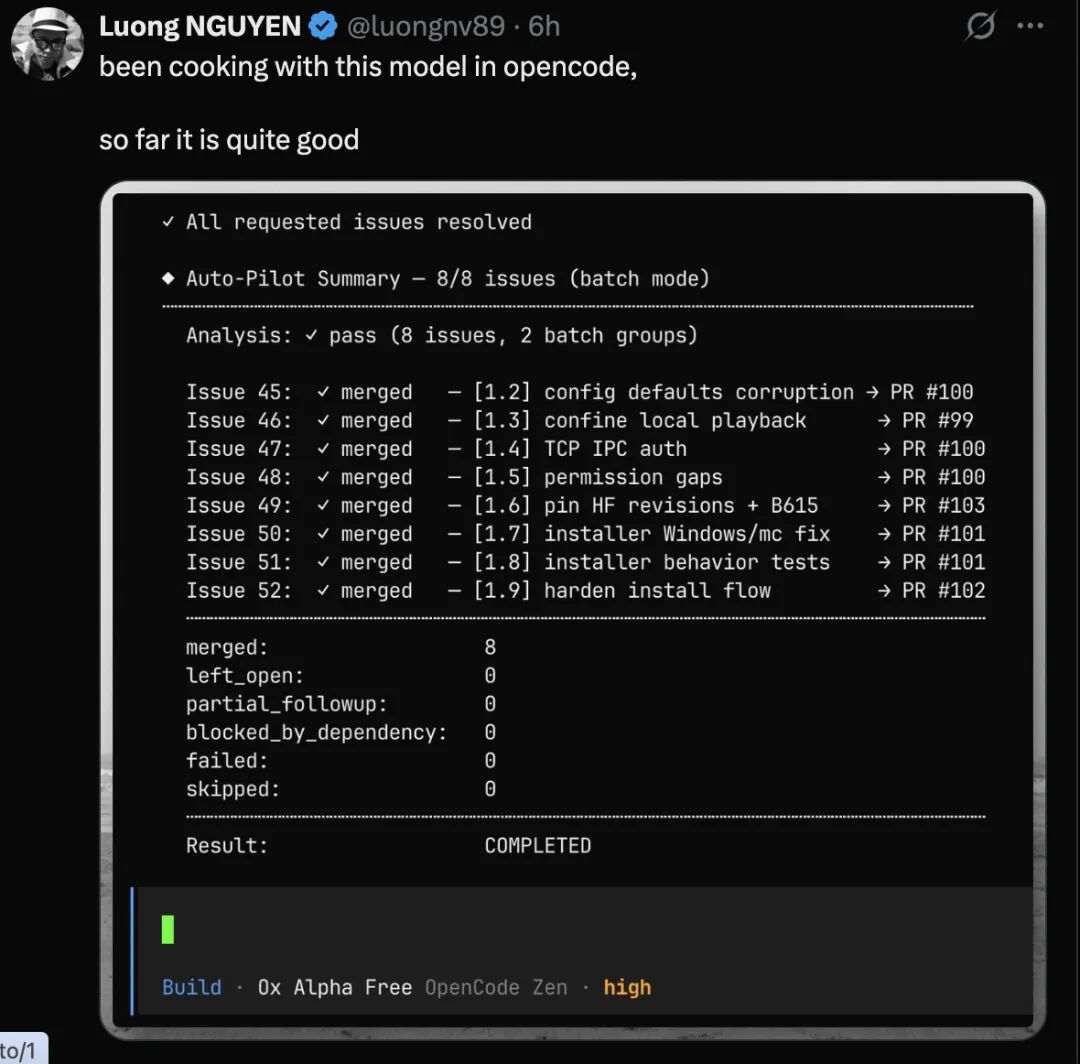Screen dimensions: 1080x1064
Task: Click the diamond icon before Auto-Pilot Summary
Action: click(x=168, y=278)
